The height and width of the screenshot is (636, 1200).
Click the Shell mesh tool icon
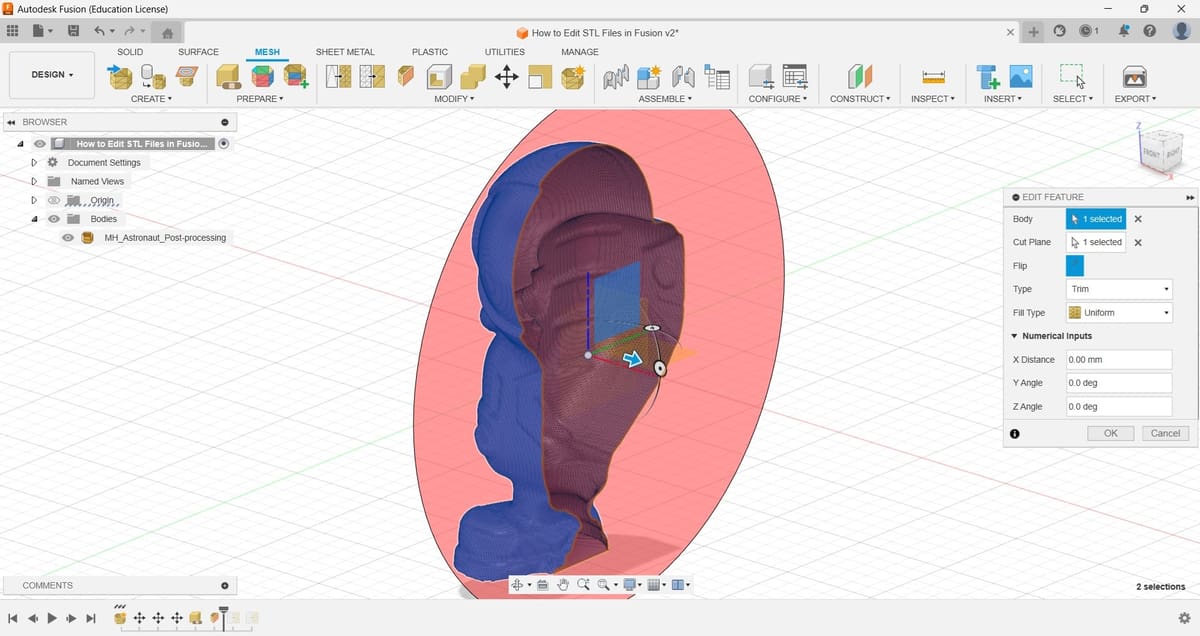(439, 76)
